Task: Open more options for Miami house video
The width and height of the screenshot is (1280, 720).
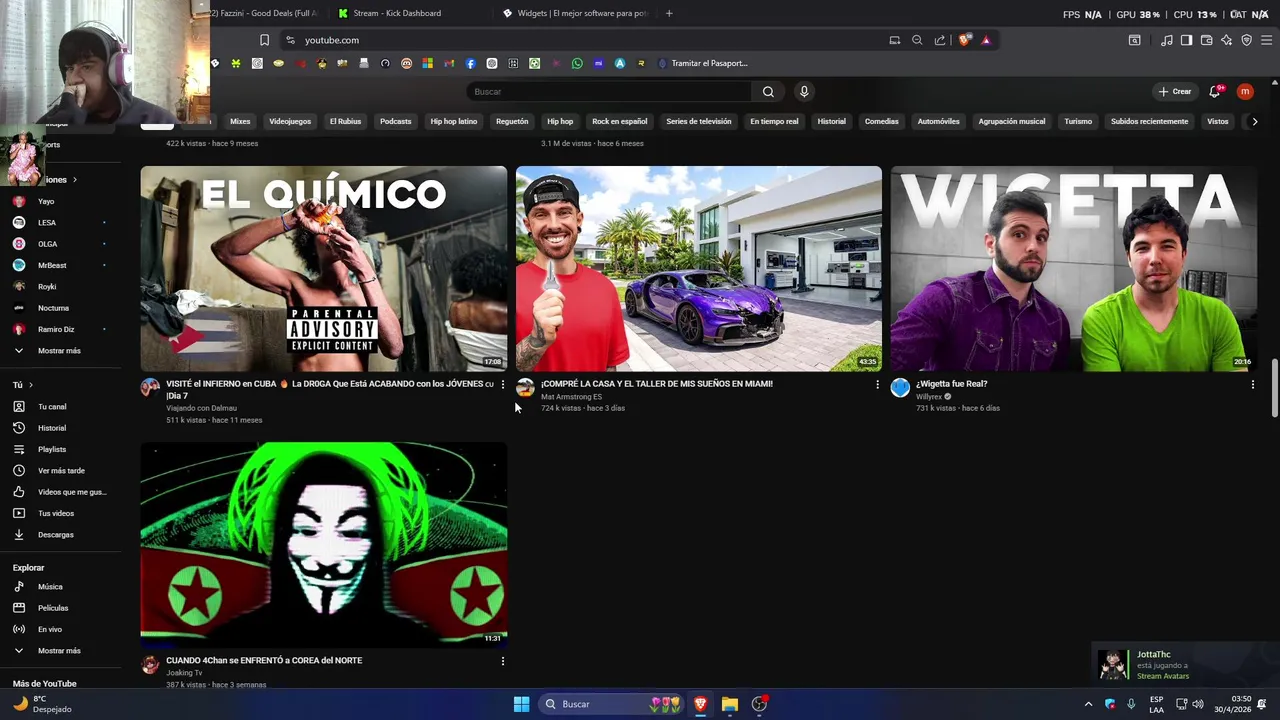Action: 877,384
